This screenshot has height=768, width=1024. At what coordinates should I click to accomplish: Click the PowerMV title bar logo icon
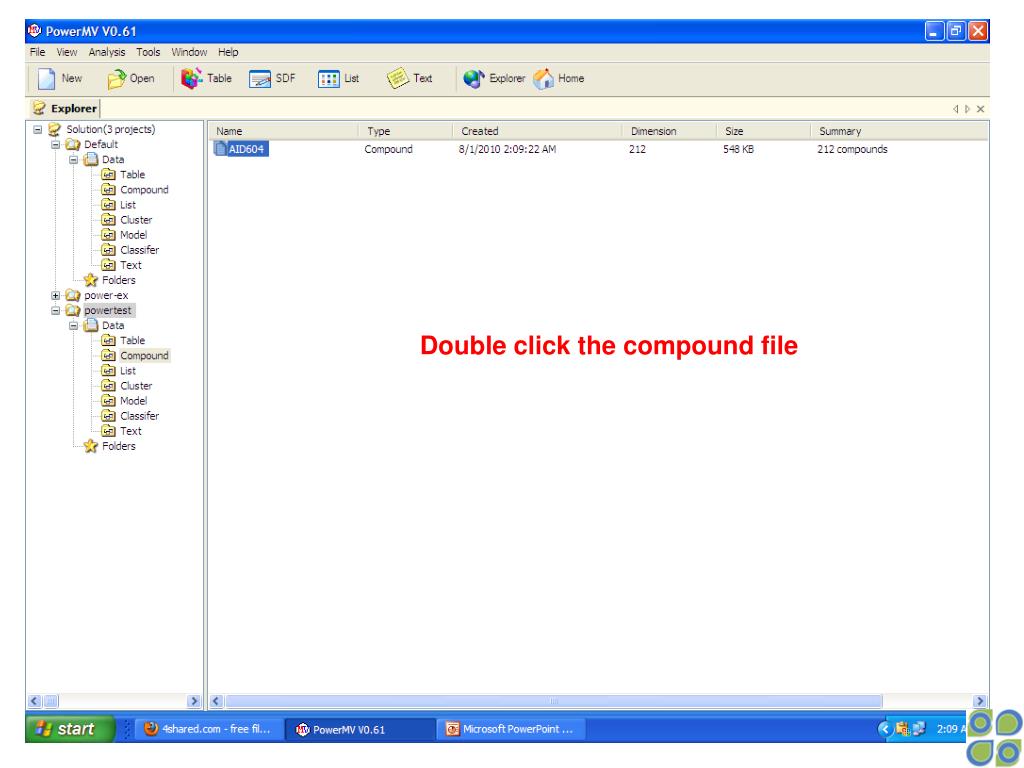point(35,30)
